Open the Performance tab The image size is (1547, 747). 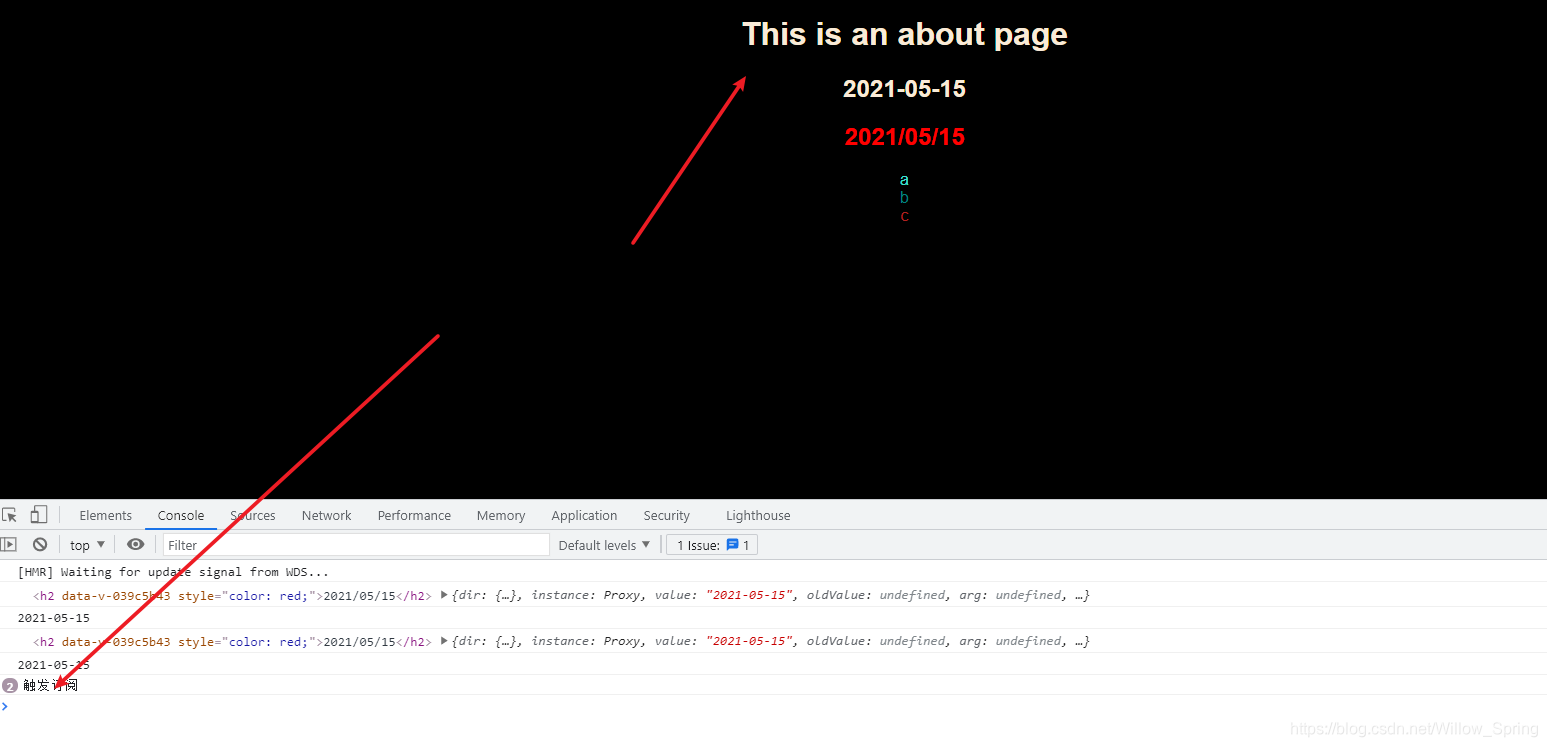pos(414,516)
